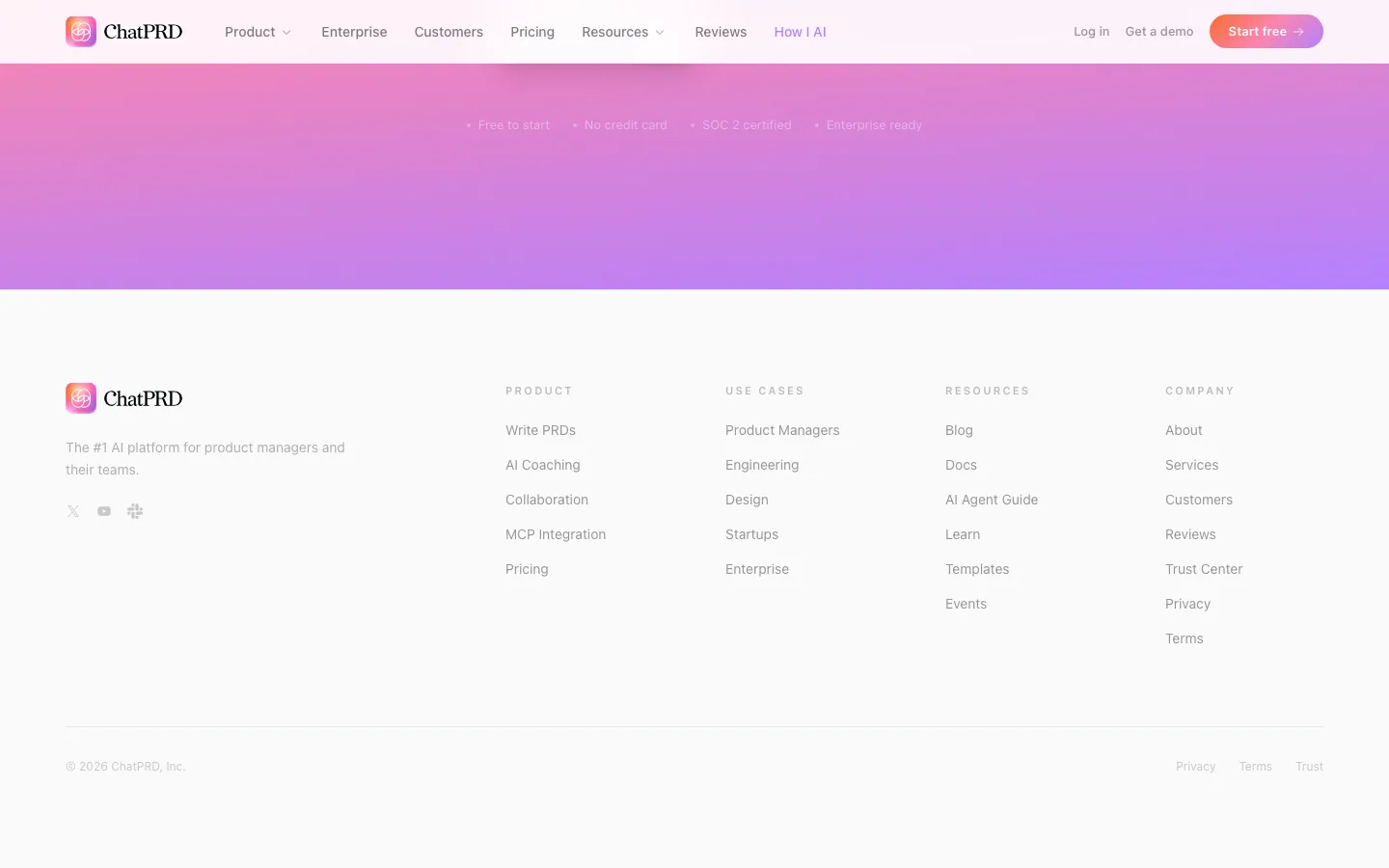The width and height of the screenshot is (1389, 868).
Task: Go to Pricing in the top navigation
Action: [x=532, y=32]
